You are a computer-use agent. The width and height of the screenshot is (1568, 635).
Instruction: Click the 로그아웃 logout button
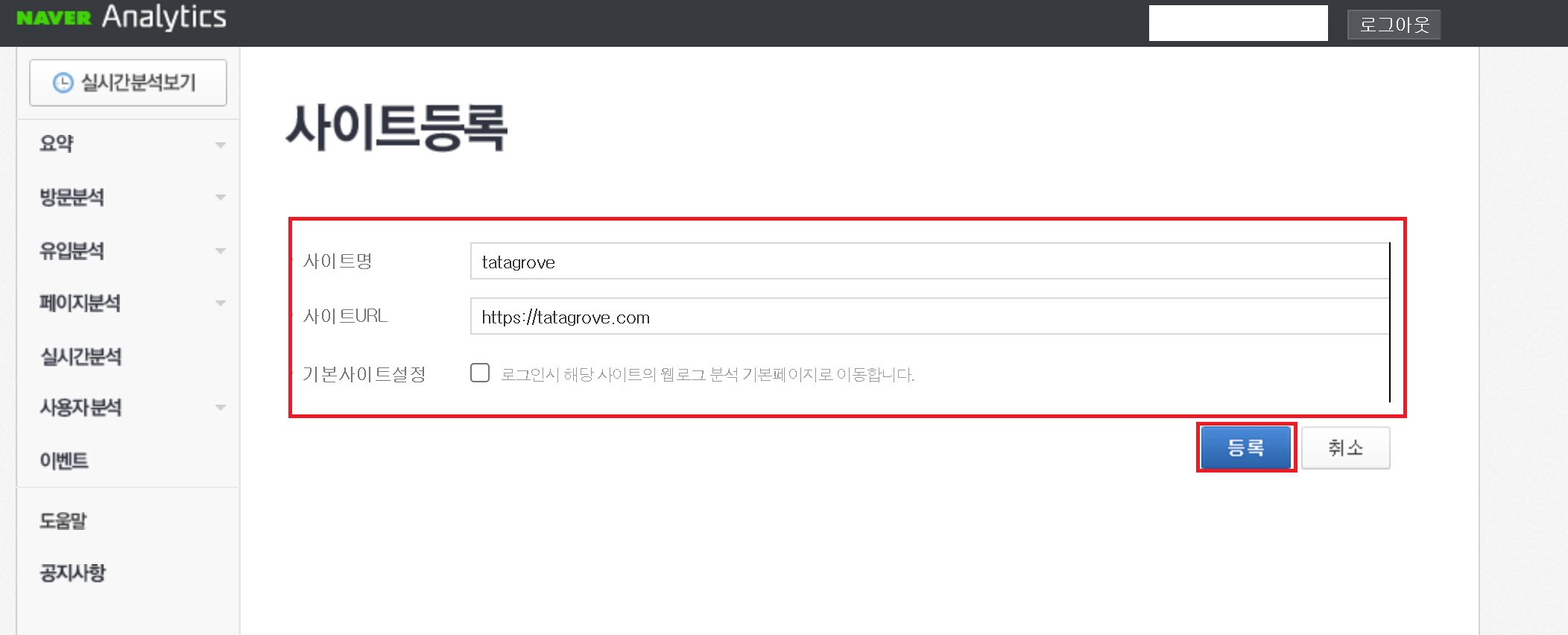tap(1394, 25)
